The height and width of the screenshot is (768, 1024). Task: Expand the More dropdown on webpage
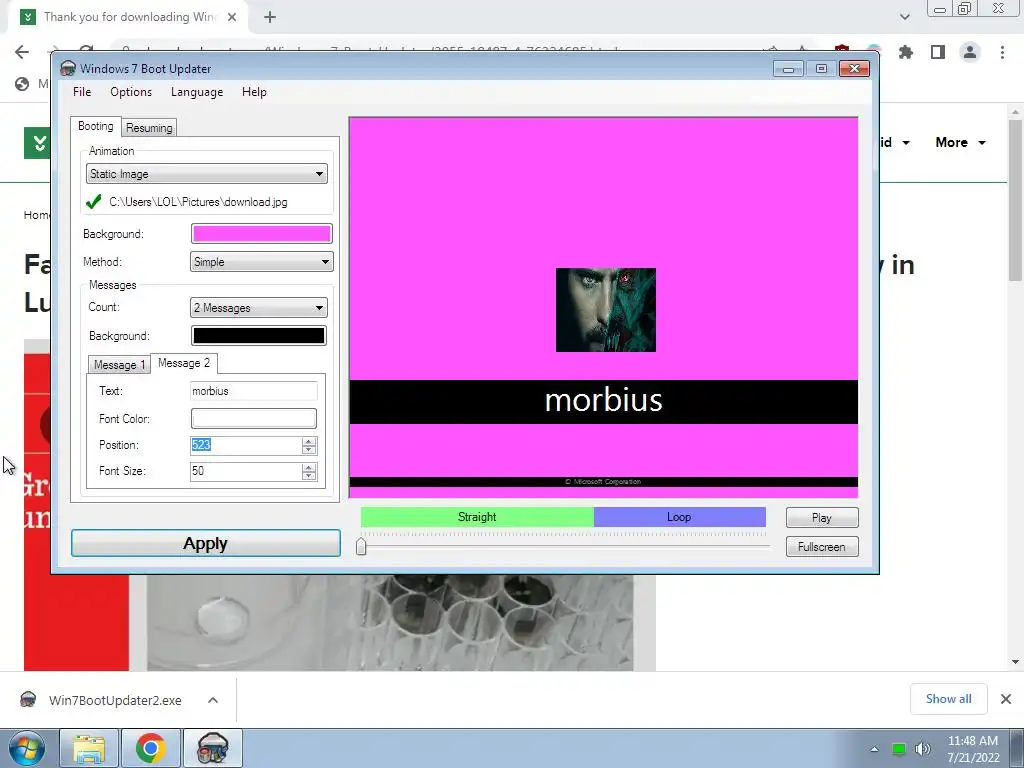click(960, 142)
